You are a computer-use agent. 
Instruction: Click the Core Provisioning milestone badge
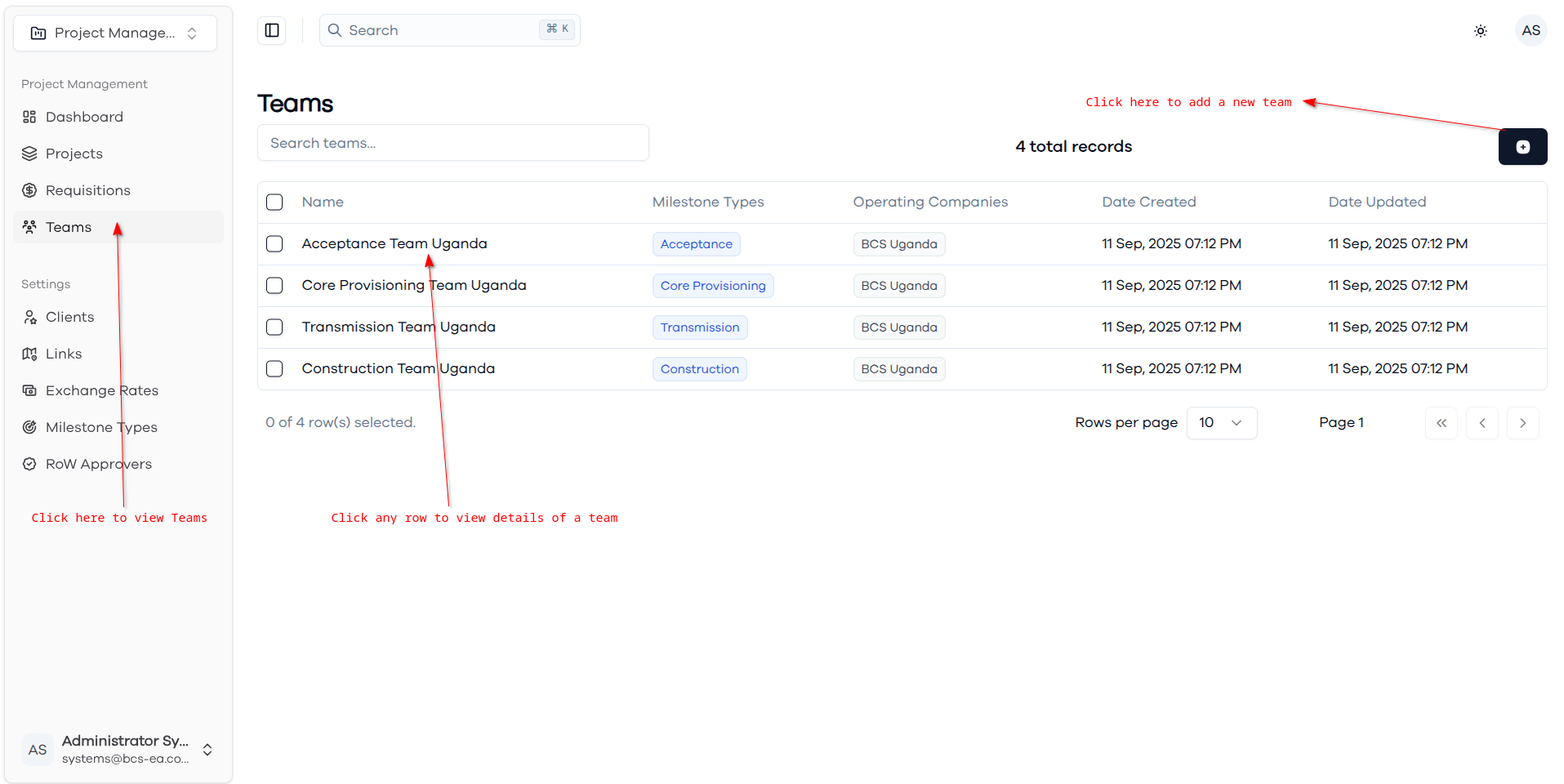coord(713,286)
